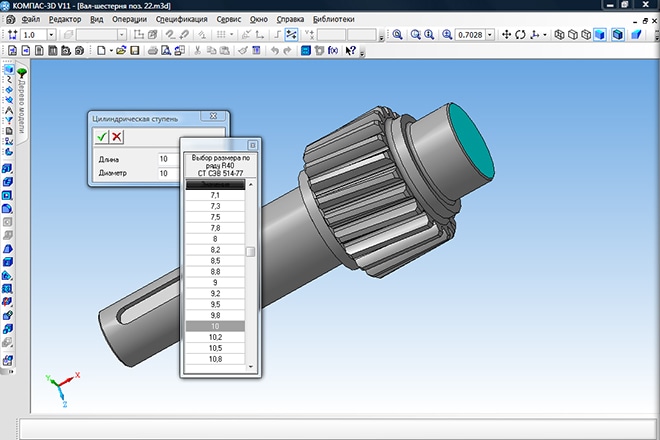
Task: Click the shell operation icon in the side panel
Action: point(8,262)
